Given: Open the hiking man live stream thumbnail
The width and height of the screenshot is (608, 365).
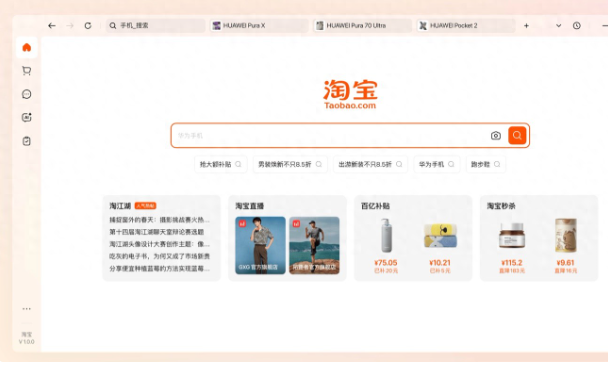Looking at the screenshot, I should [x=314, y=246].
